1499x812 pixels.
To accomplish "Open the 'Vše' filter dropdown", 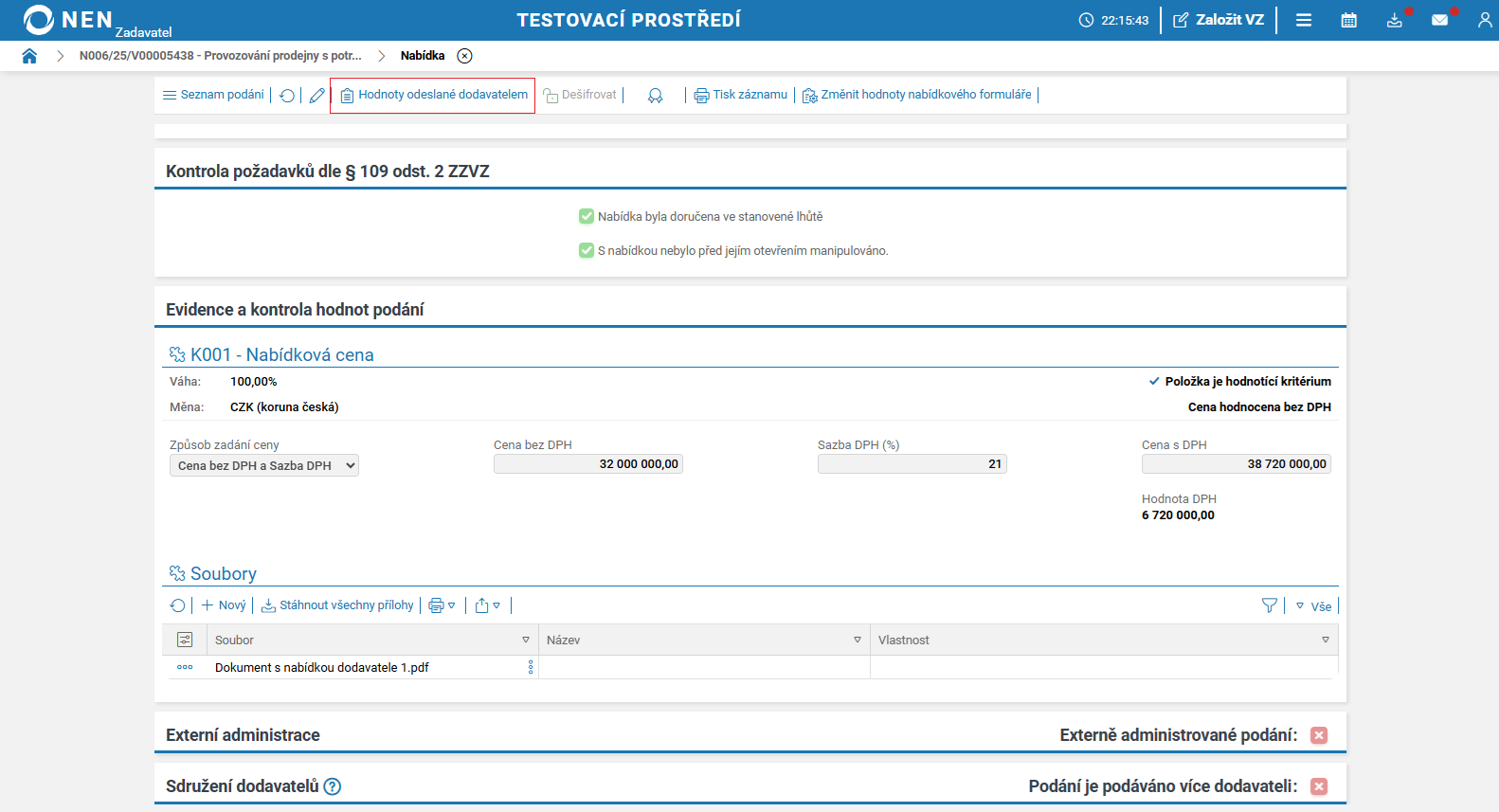I will (x=1313, y=606).
